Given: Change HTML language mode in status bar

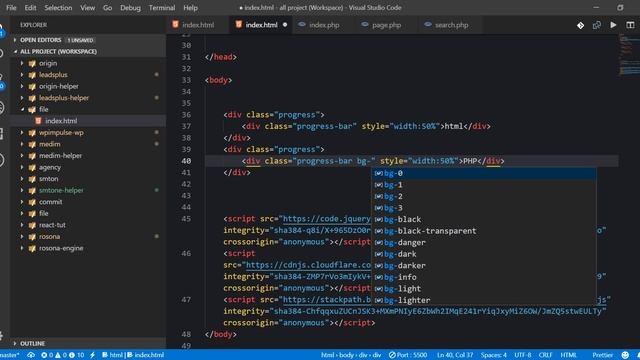Looking at the screenshot, I should 569,355.
